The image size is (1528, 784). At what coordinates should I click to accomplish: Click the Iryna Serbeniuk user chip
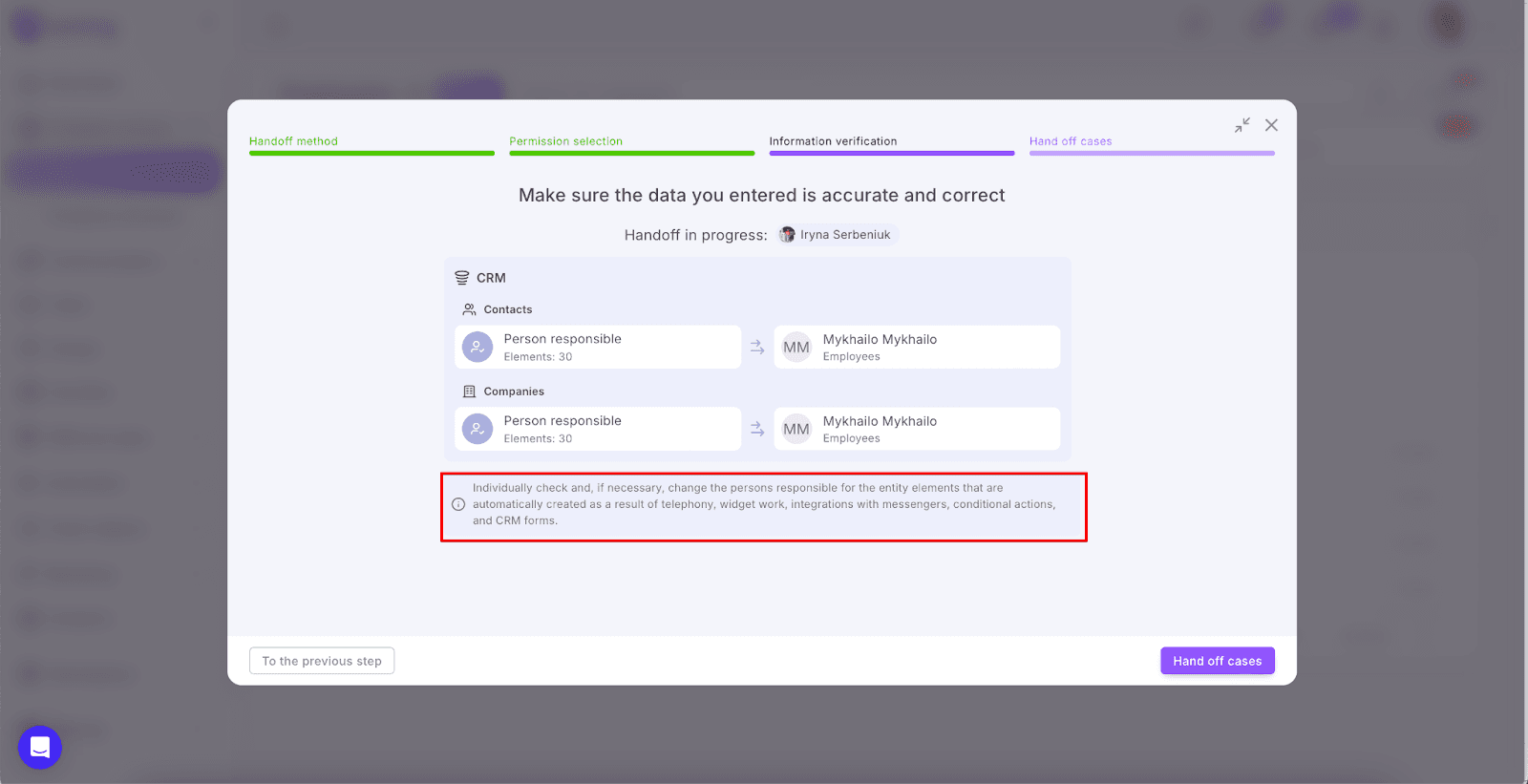pos(837,235)
